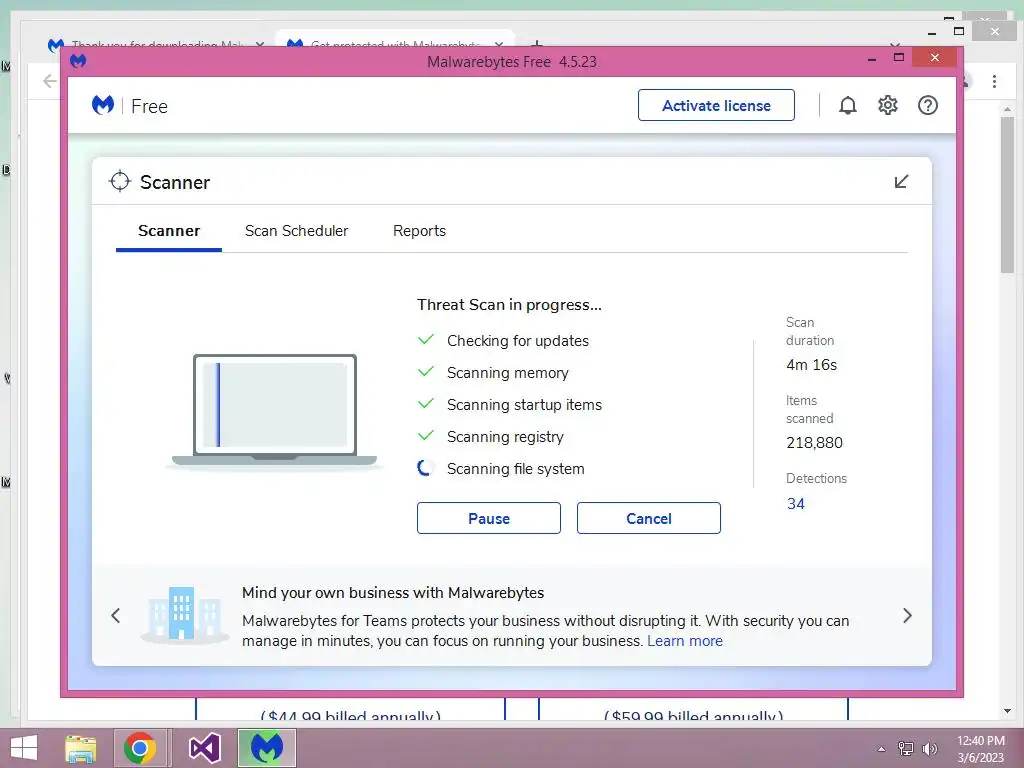Screen dimensions: 1024x768
Task: Click the Scanner crosshair icon
Action: coord(120,182)
